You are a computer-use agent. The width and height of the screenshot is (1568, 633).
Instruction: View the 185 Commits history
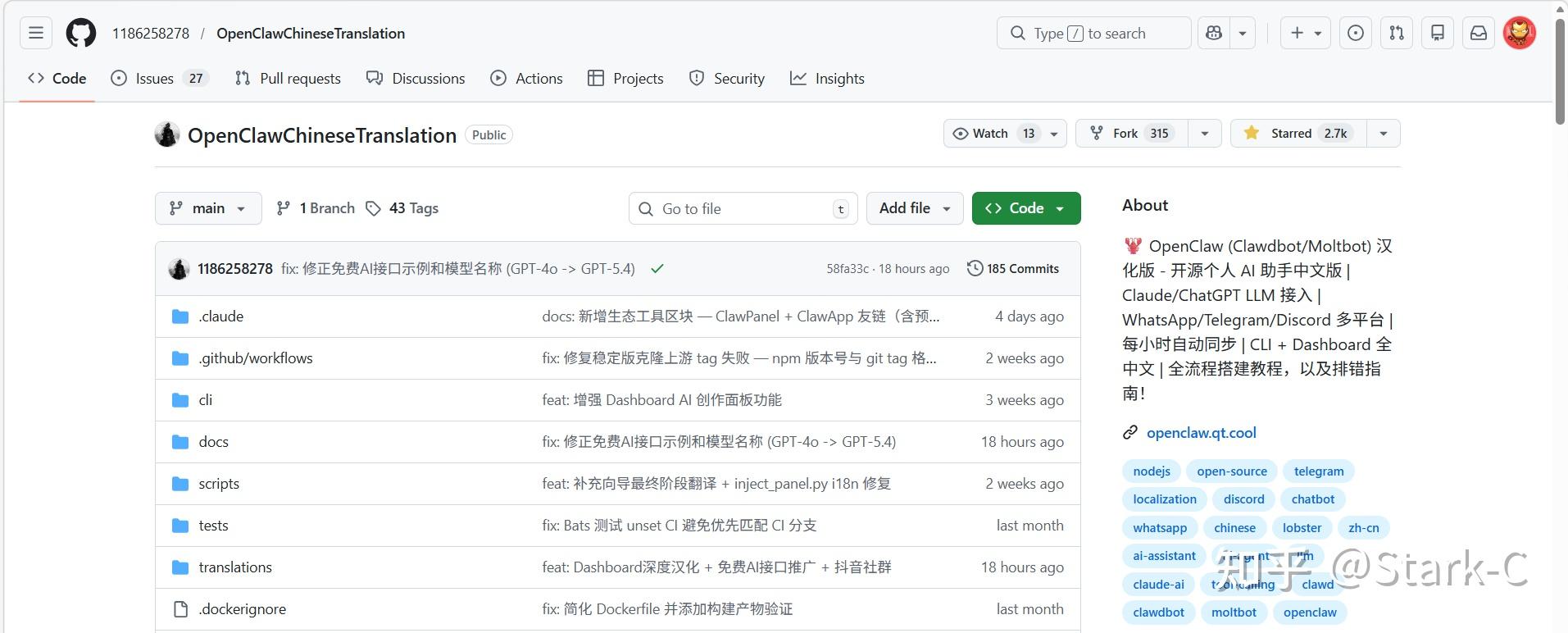(1013, 269)
